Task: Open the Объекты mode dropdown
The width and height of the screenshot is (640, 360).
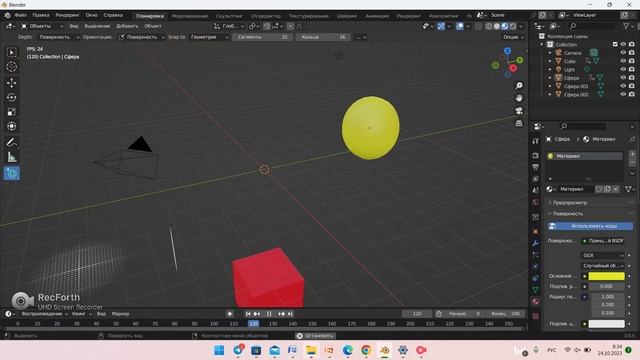Action: pyautogui.click(x=42, y=26)
